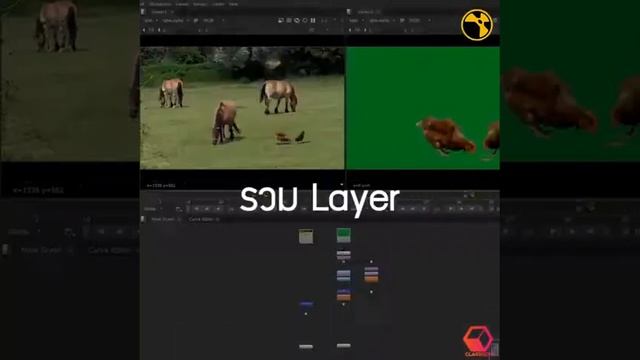Close the Curve Editor tab
640x360 pixels.
tap(218, 219)
